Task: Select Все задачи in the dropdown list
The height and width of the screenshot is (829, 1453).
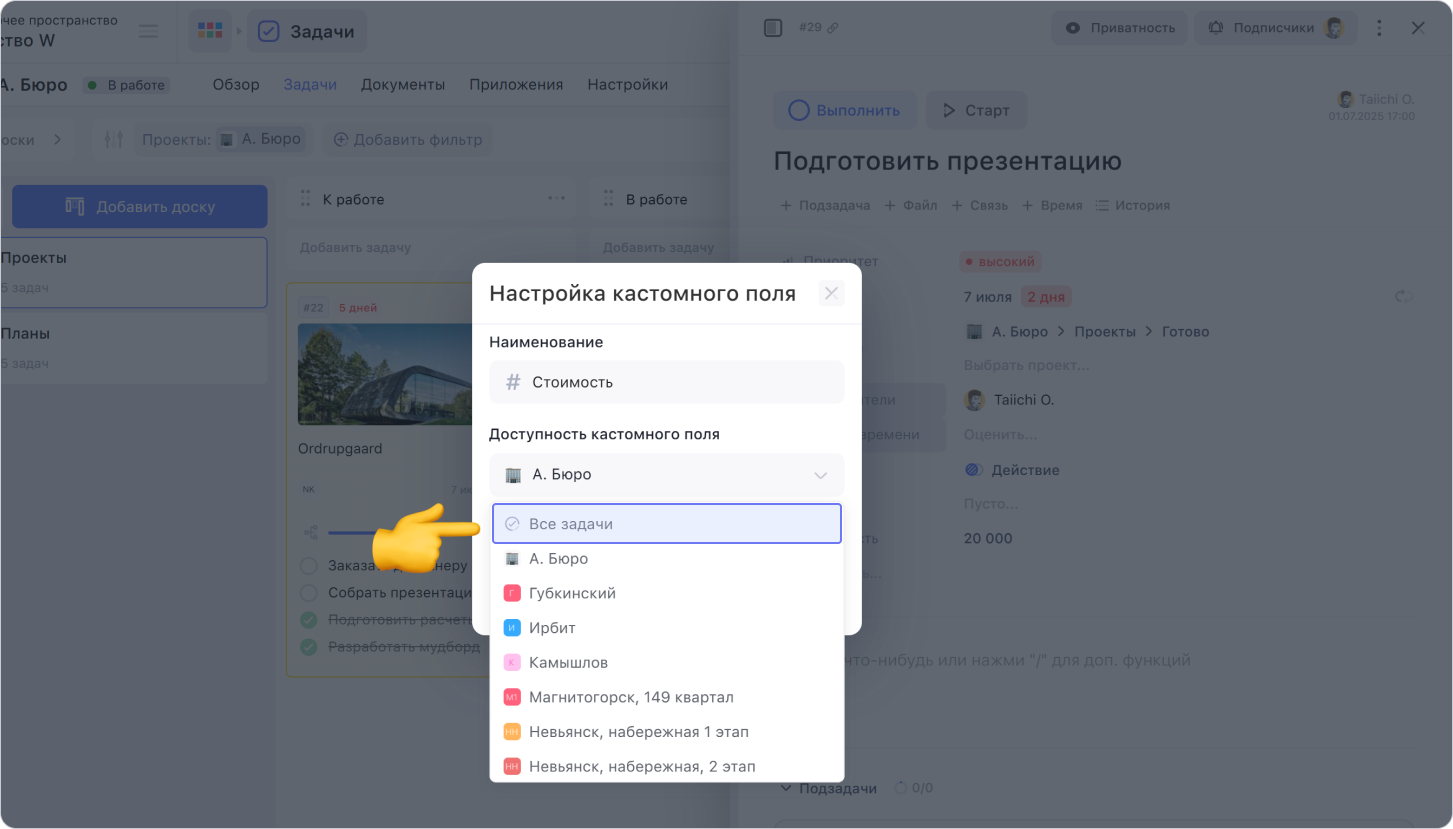Action: (667, 524)
